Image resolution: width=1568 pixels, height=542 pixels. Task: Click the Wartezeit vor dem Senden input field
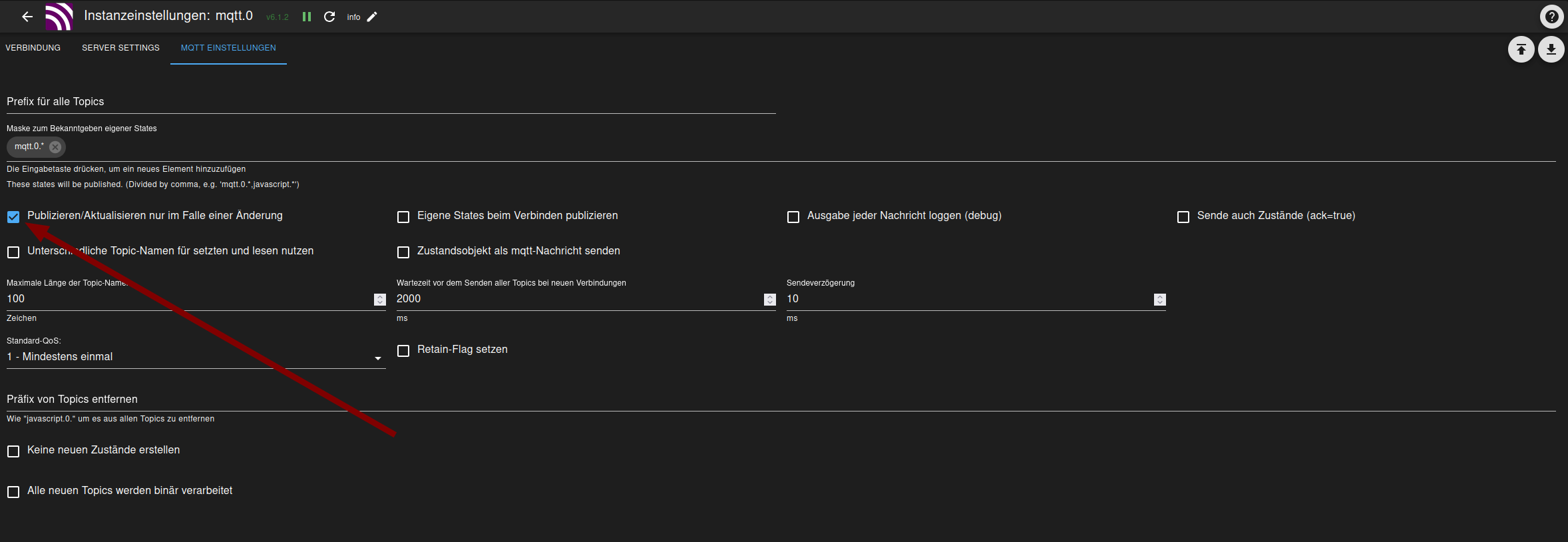click(579, 299)
